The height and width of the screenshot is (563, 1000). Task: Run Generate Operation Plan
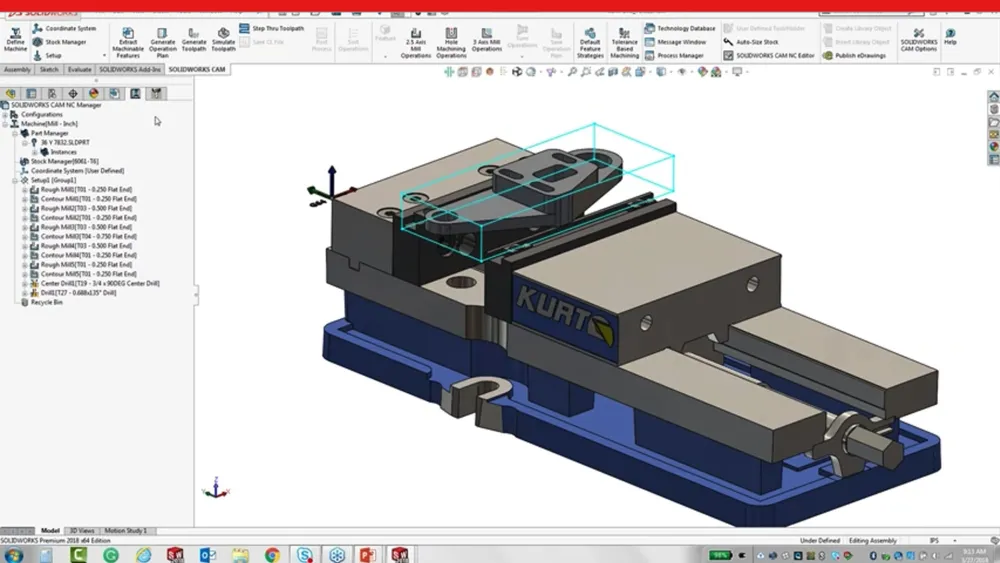tap(163, 43)
